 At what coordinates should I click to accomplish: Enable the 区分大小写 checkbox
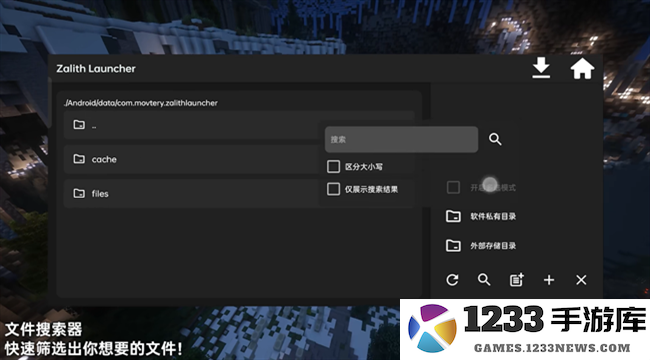[x=333, y=167]
